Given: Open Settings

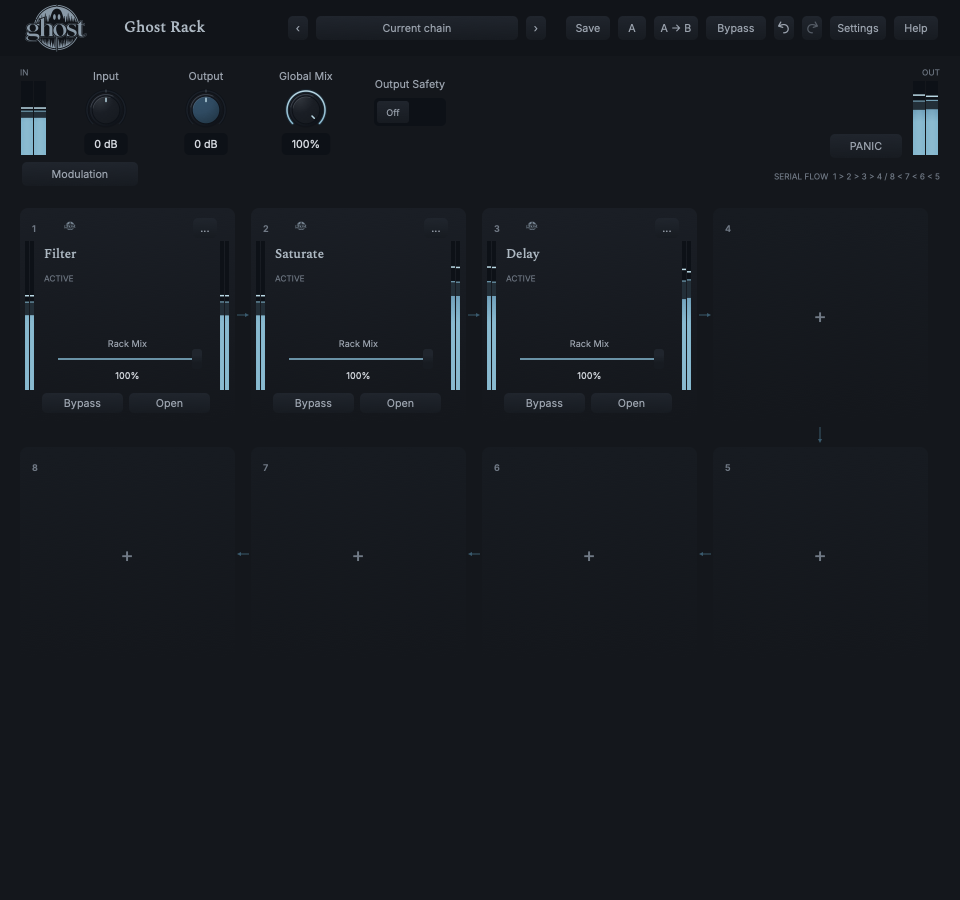Looking at the screenshot, I should (x=858, y=28).
